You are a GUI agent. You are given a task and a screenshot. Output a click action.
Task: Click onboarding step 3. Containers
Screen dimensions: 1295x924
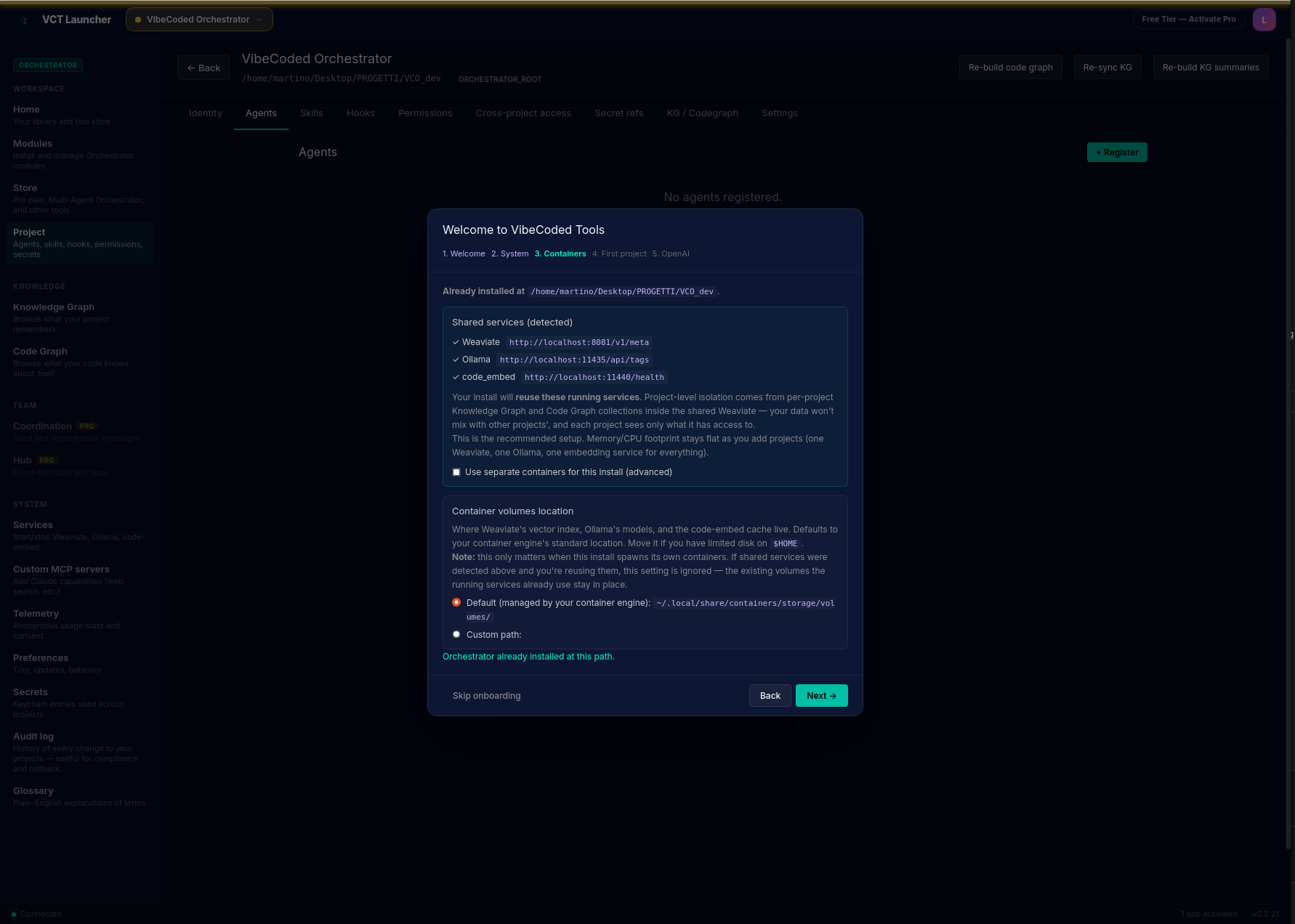tap(560, 254)
